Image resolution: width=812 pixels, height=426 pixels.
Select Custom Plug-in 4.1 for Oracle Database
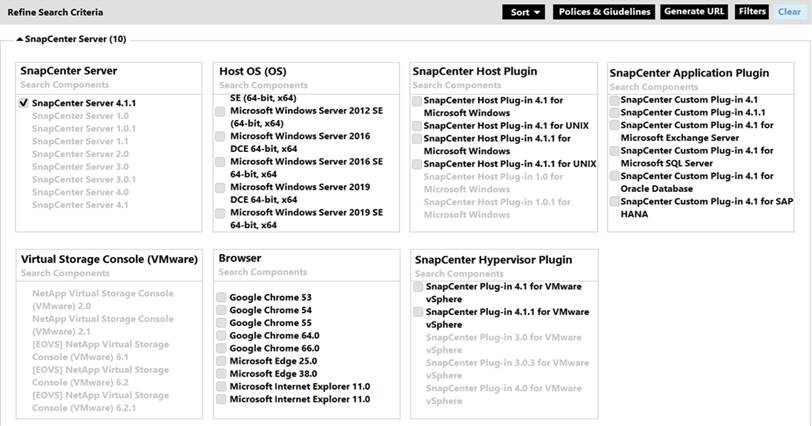[614, 176]
